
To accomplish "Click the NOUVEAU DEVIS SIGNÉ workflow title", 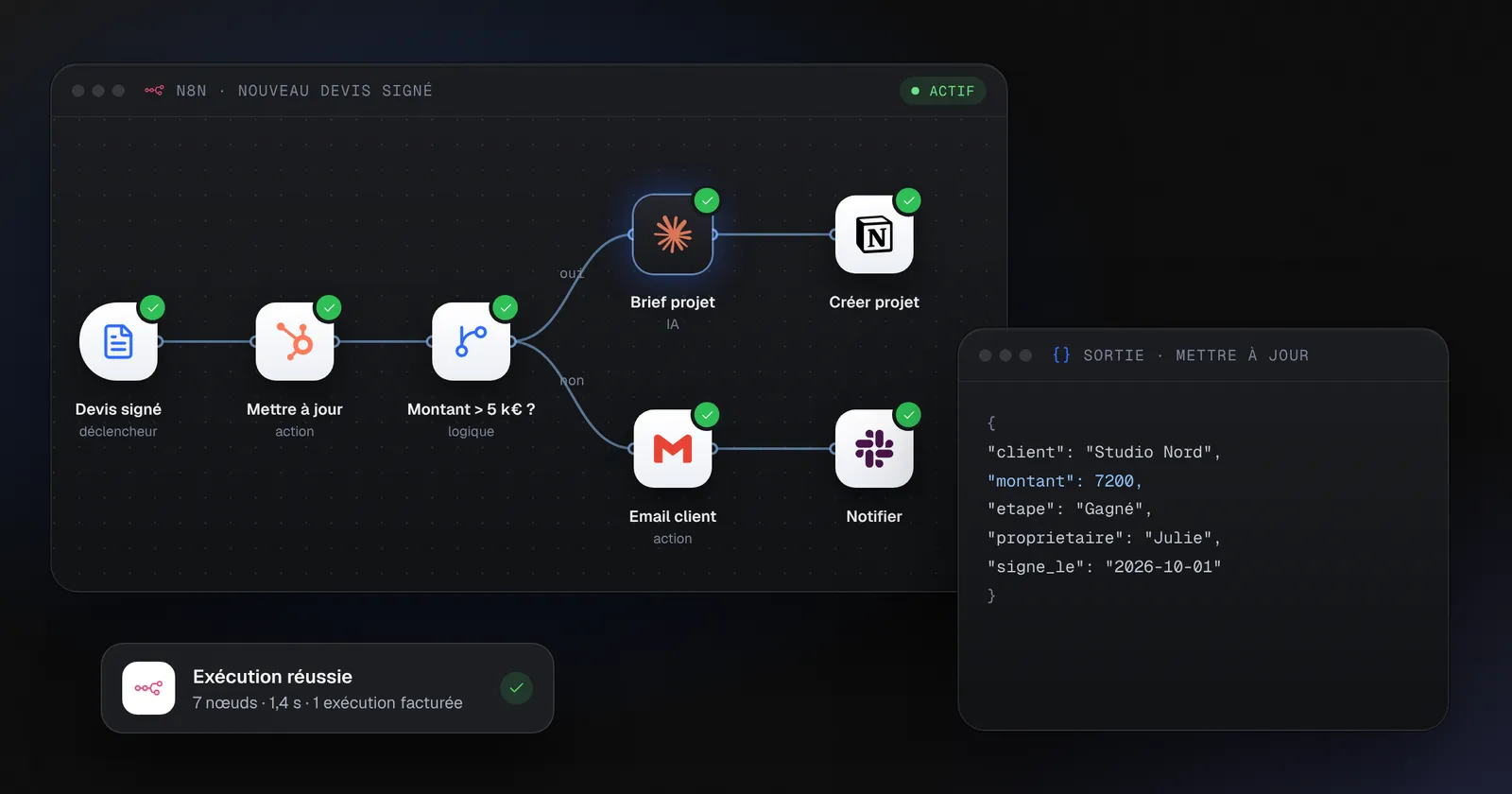I will point(335,91).
